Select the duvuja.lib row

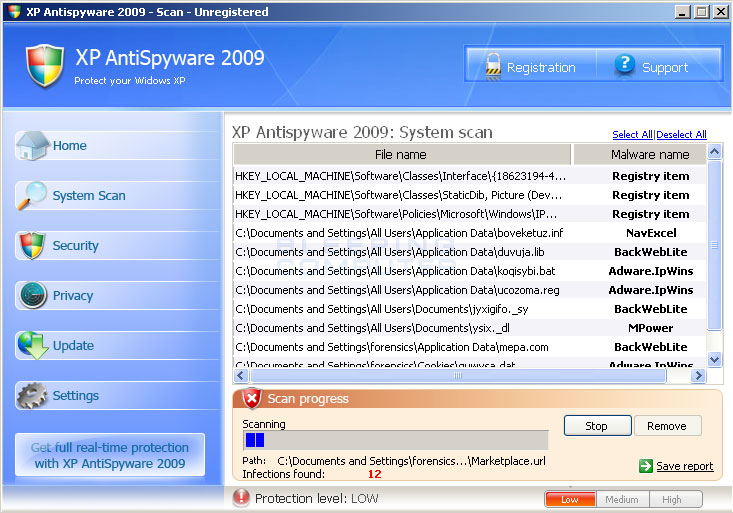click(x=469, y=252)
